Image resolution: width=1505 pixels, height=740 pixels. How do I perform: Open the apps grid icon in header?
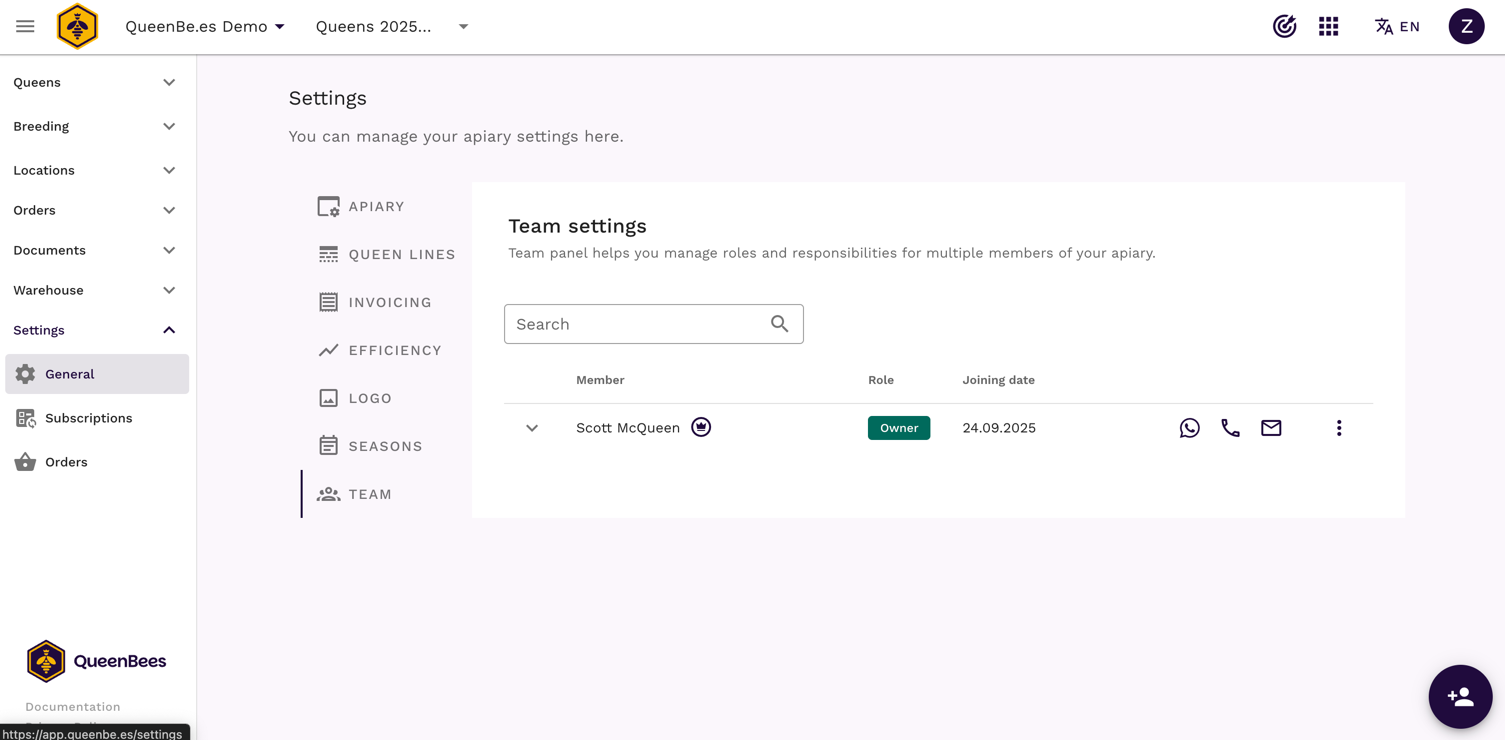click(1328, 27)
